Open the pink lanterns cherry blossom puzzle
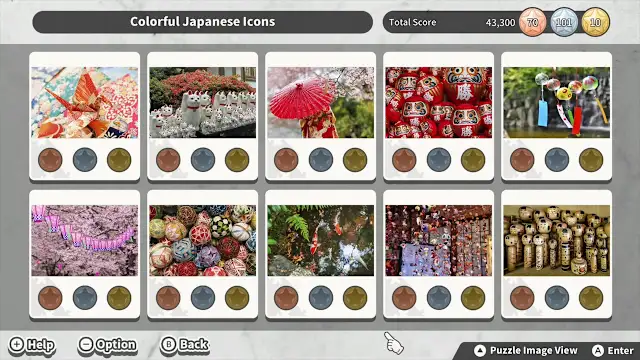Image resolution: width=640 pixels, height=360 pixels. pyautogui.click(x=84, y=240)
